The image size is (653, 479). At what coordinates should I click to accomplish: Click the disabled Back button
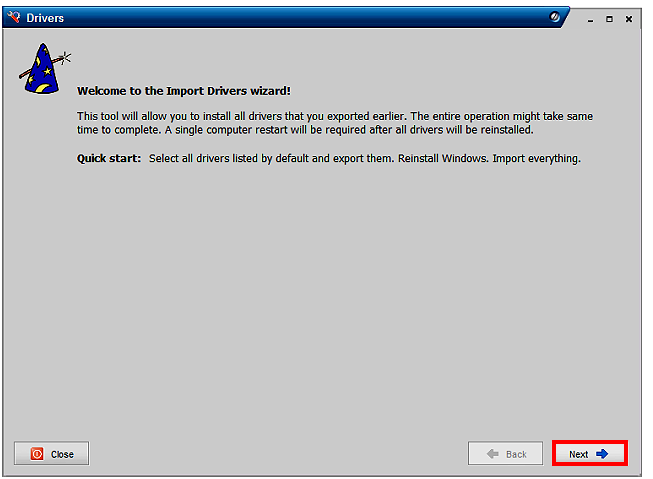[x=506, y=453]
